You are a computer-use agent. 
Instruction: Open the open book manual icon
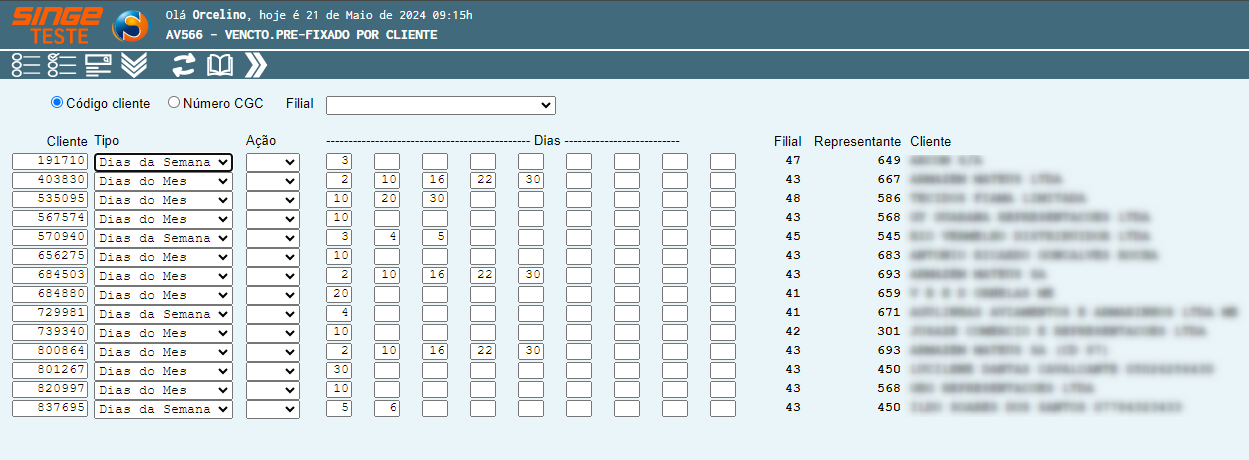click(x=219, y=66)
